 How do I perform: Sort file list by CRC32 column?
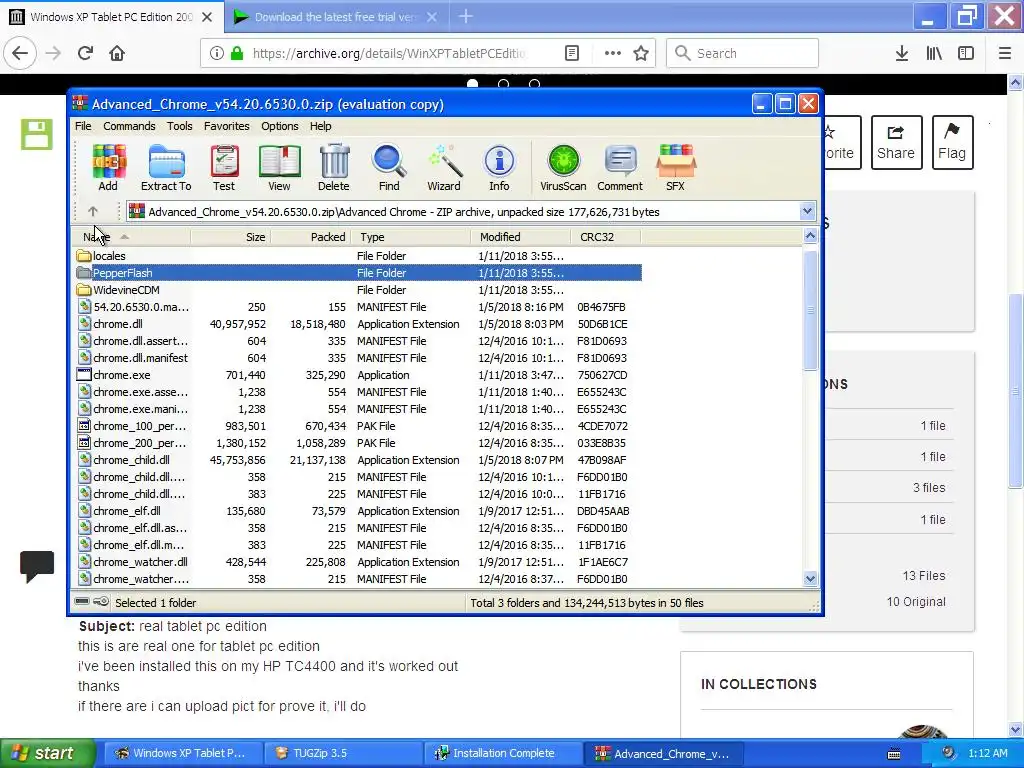click(x=605, y=237)
